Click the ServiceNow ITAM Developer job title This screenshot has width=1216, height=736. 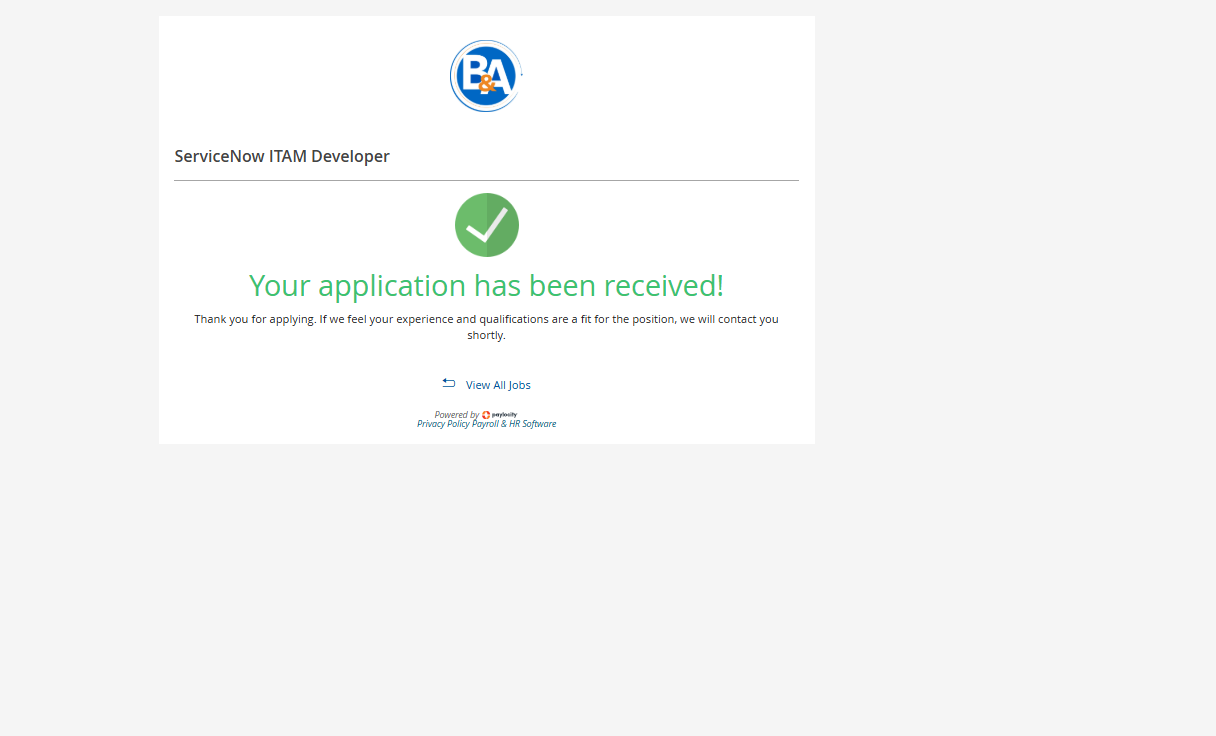pyautogui.click(x=282, y=156)
